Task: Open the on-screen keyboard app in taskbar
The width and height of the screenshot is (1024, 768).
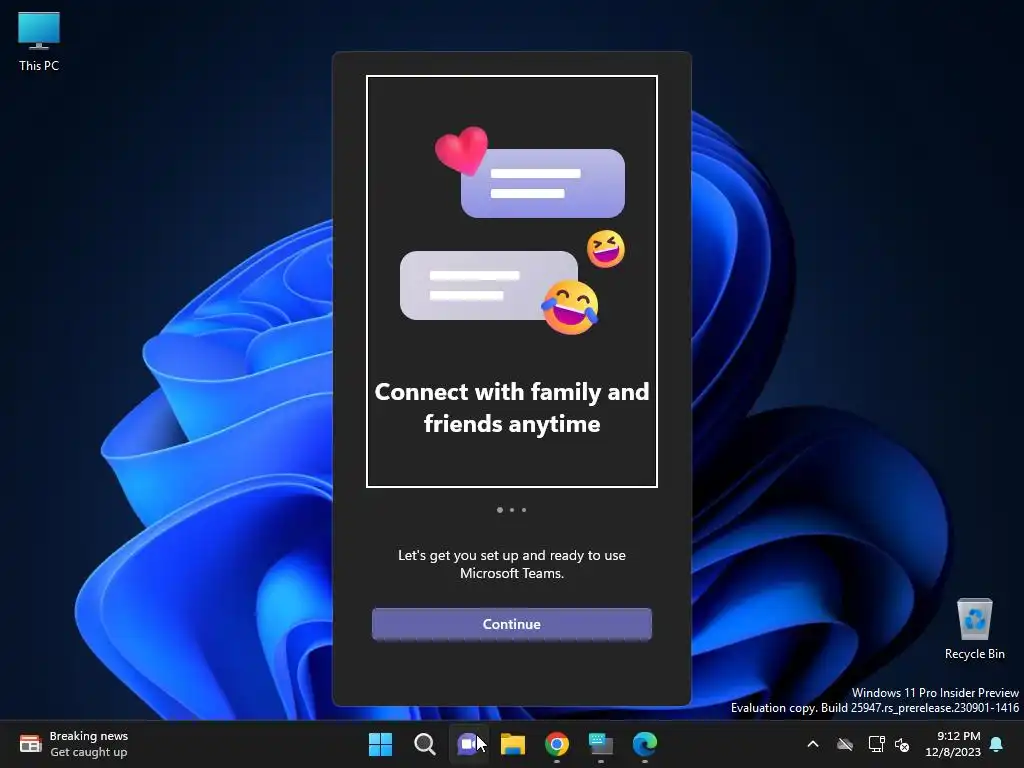Action: pos(601,744)
